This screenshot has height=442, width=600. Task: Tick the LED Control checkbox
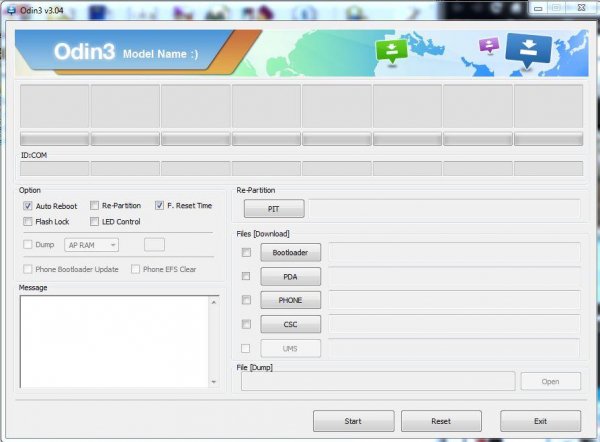click(x=94, y=222)
